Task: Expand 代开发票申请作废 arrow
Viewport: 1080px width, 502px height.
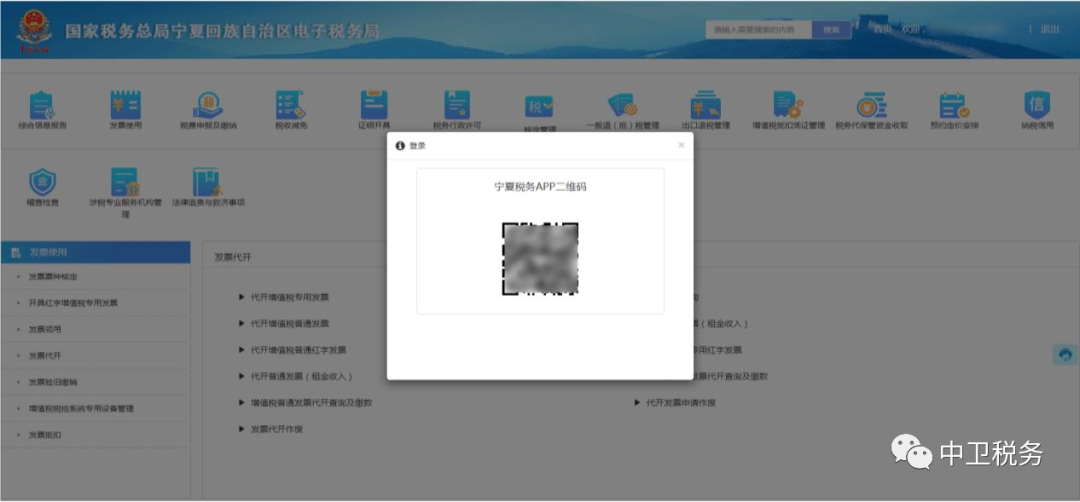Action: (638, 402)
